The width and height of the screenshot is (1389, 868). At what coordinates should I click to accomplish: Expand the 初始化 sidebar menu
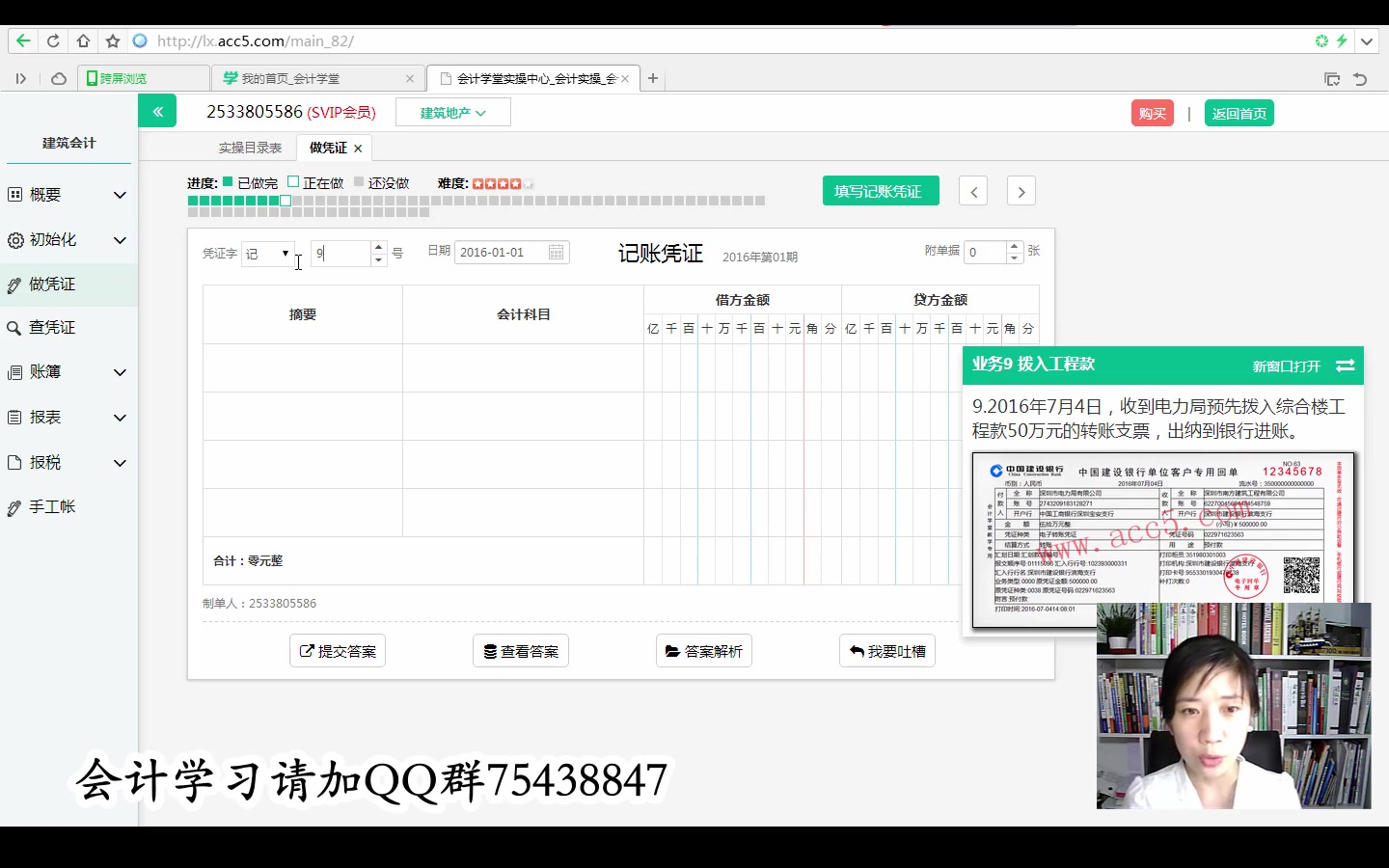pyautogui.click(x=68, y=240)
